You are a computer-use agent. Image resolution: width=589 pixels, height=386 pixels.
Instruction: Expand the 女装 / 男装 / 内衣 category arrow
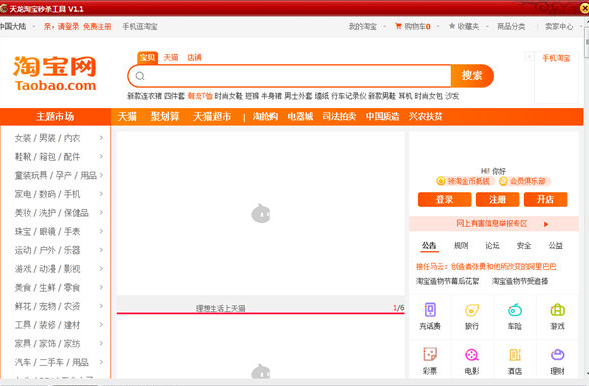(x=101, y=138)
